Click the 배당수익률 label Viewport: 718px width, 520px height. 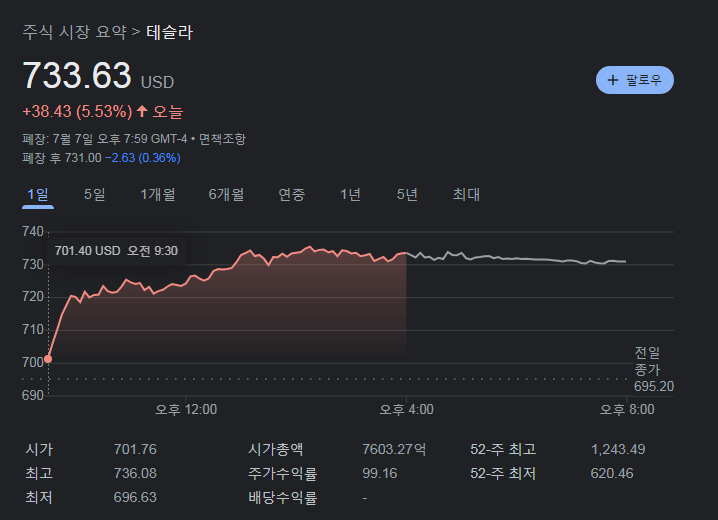click(x=283, y=497)
